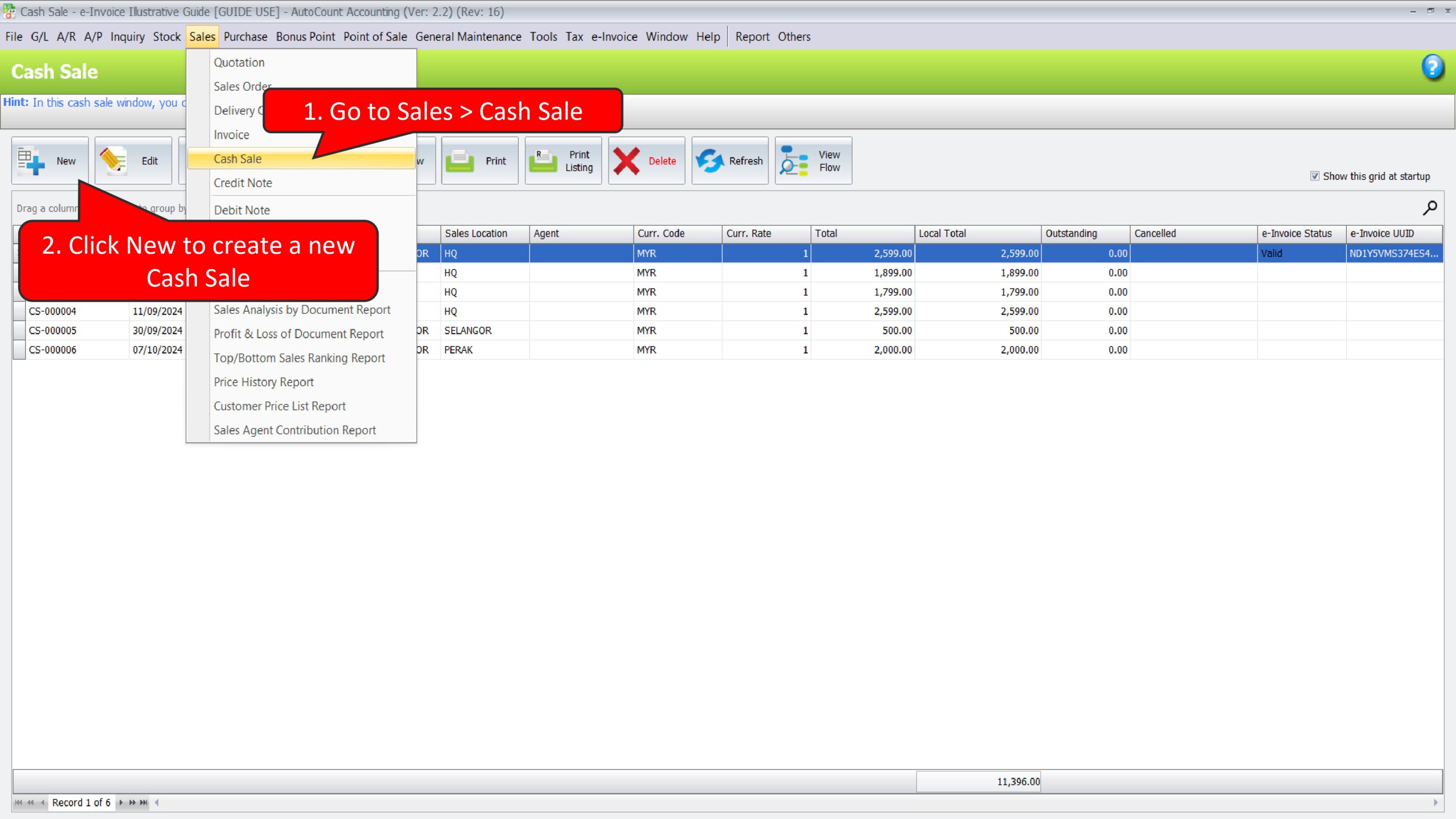The height and width of the screenshot is (819, 1456).
Task: Sort by Total column header
Action: tap(863, 233)
